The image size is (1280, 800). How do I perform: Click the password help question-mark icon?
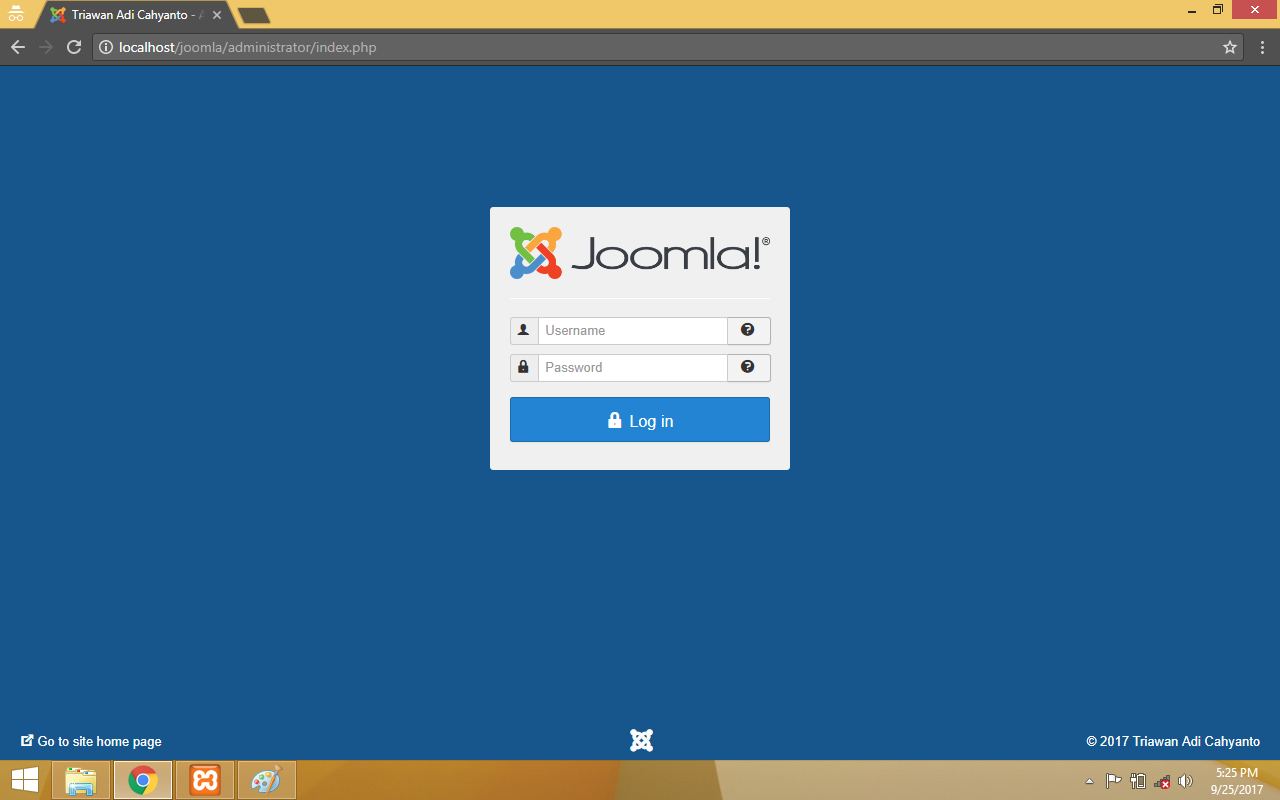(x=748, y=367)
